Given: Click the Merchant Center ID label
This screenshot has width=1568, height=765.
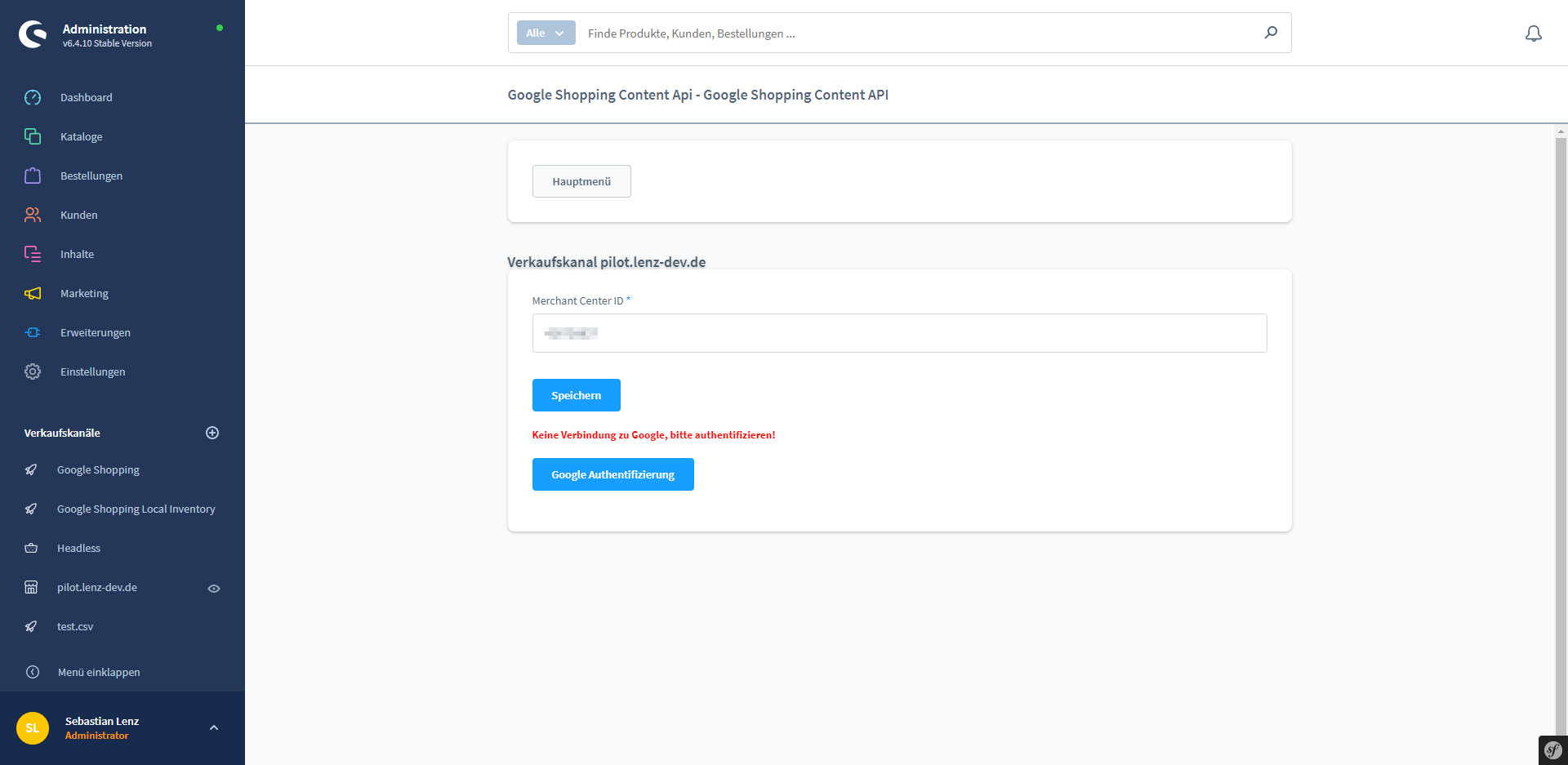Looking at the screenshot, I should click(577, 301).
